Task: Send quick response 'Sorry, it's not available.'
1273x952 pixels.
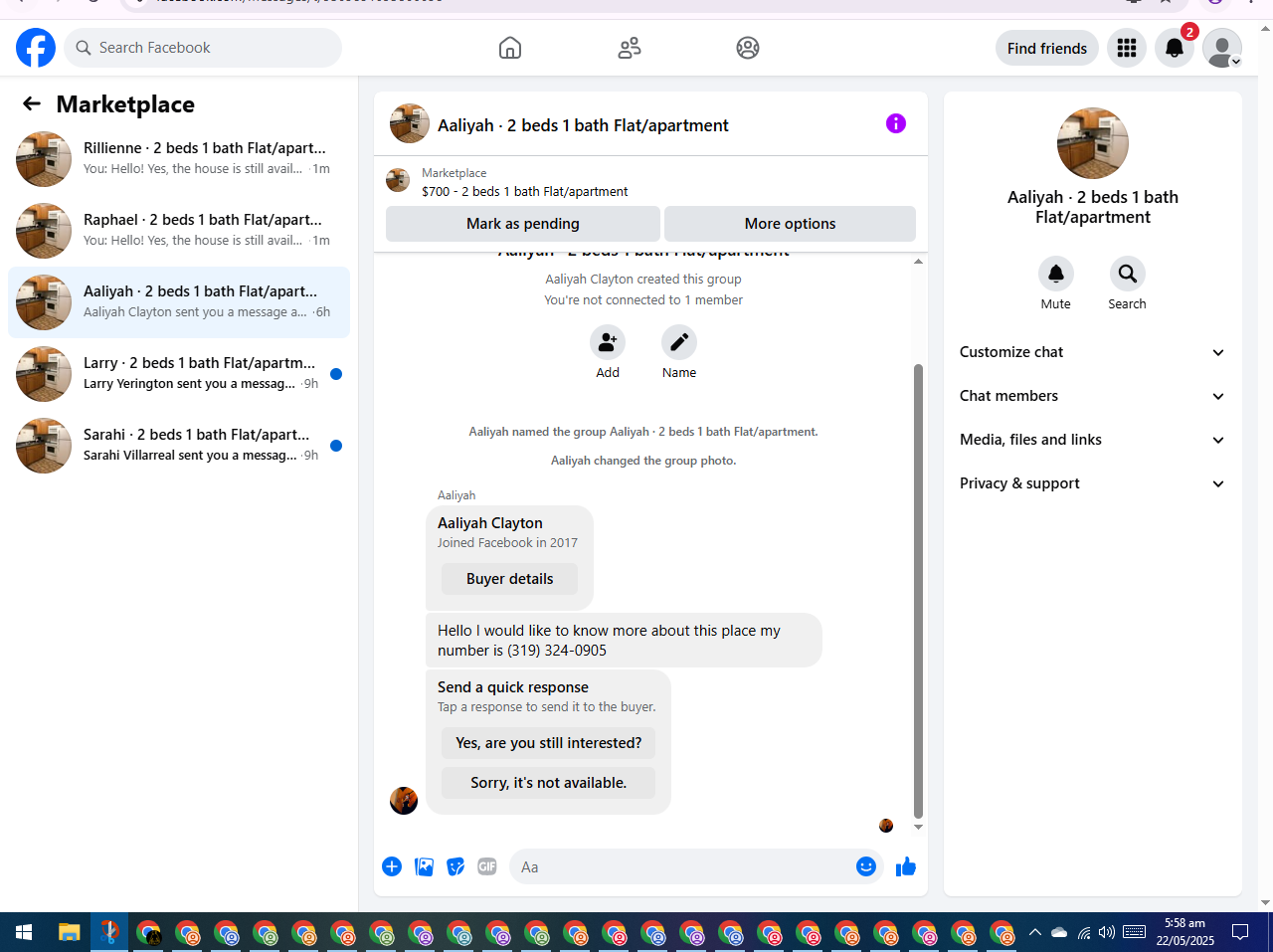Action: tap(548, 783)
